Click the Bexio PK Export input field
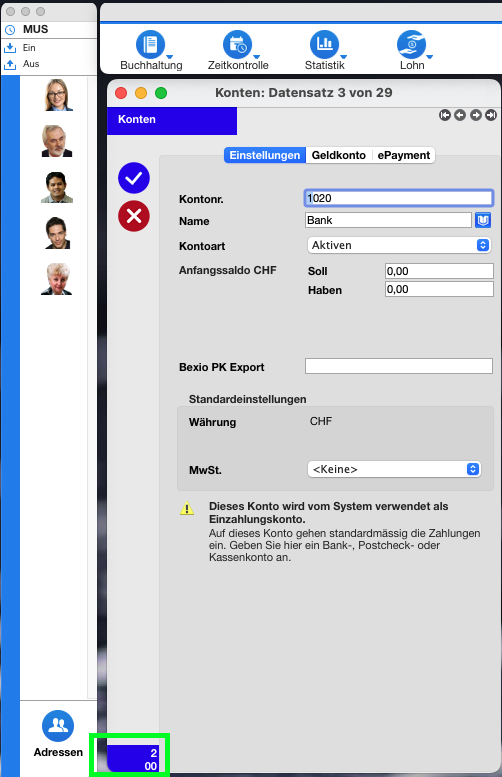The height and width of the screenshot is (777, 502). [399, 366]
